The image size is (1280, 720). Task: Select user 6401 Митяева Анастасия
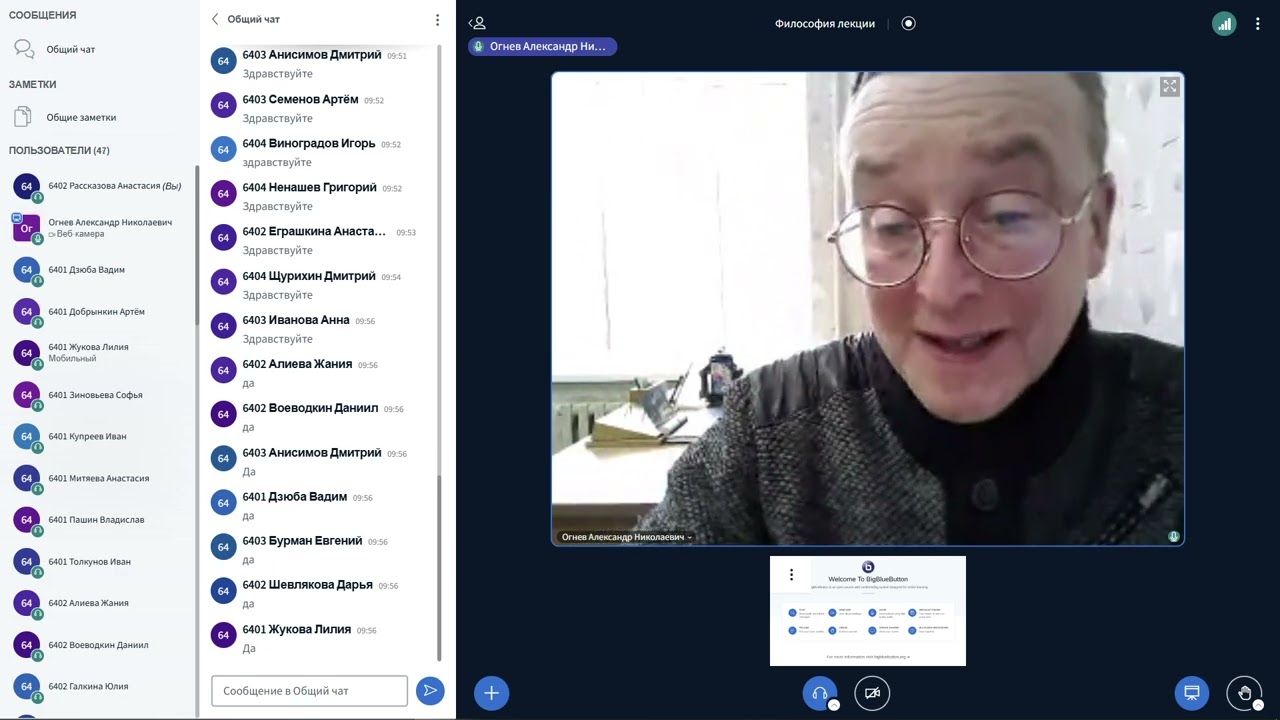pos(100,479)
